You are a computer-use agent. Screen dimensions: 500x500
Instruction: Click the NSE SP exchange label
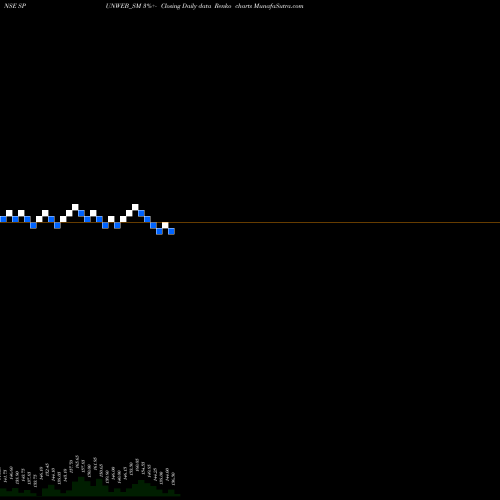coord(15,6)
